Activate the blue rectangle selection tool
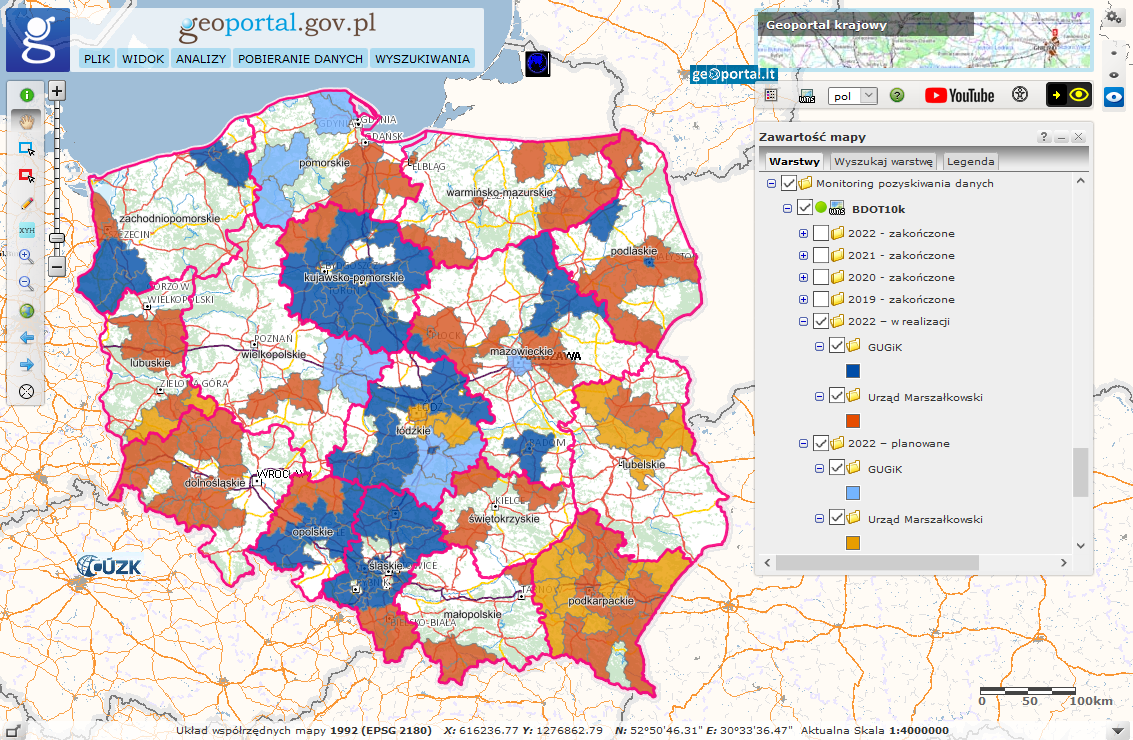Viewport: 1133px width, 740px height. click(27, 148)
